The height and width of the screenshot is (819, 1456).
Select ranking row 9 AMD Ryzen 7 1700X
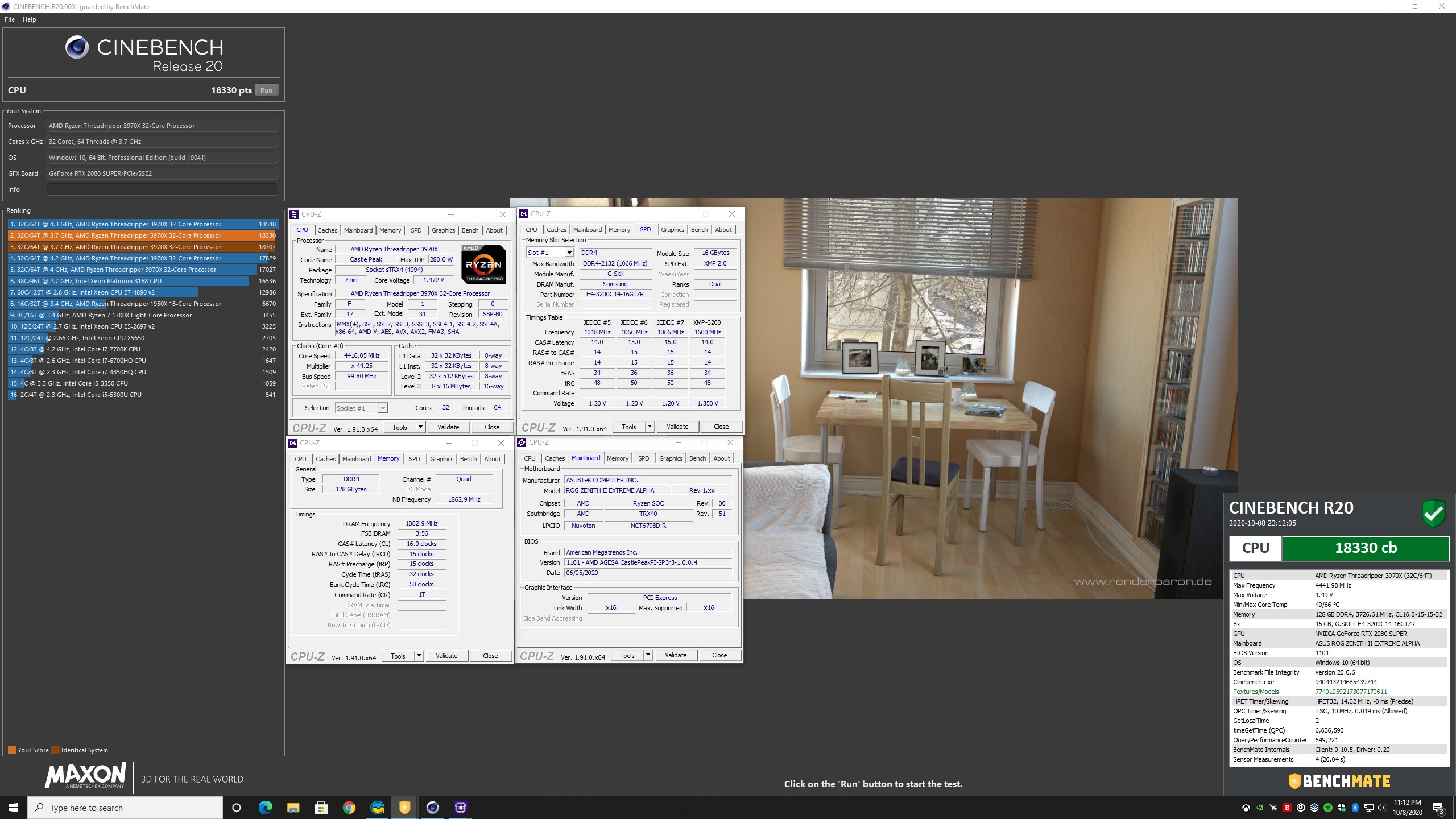click(143, 315)
